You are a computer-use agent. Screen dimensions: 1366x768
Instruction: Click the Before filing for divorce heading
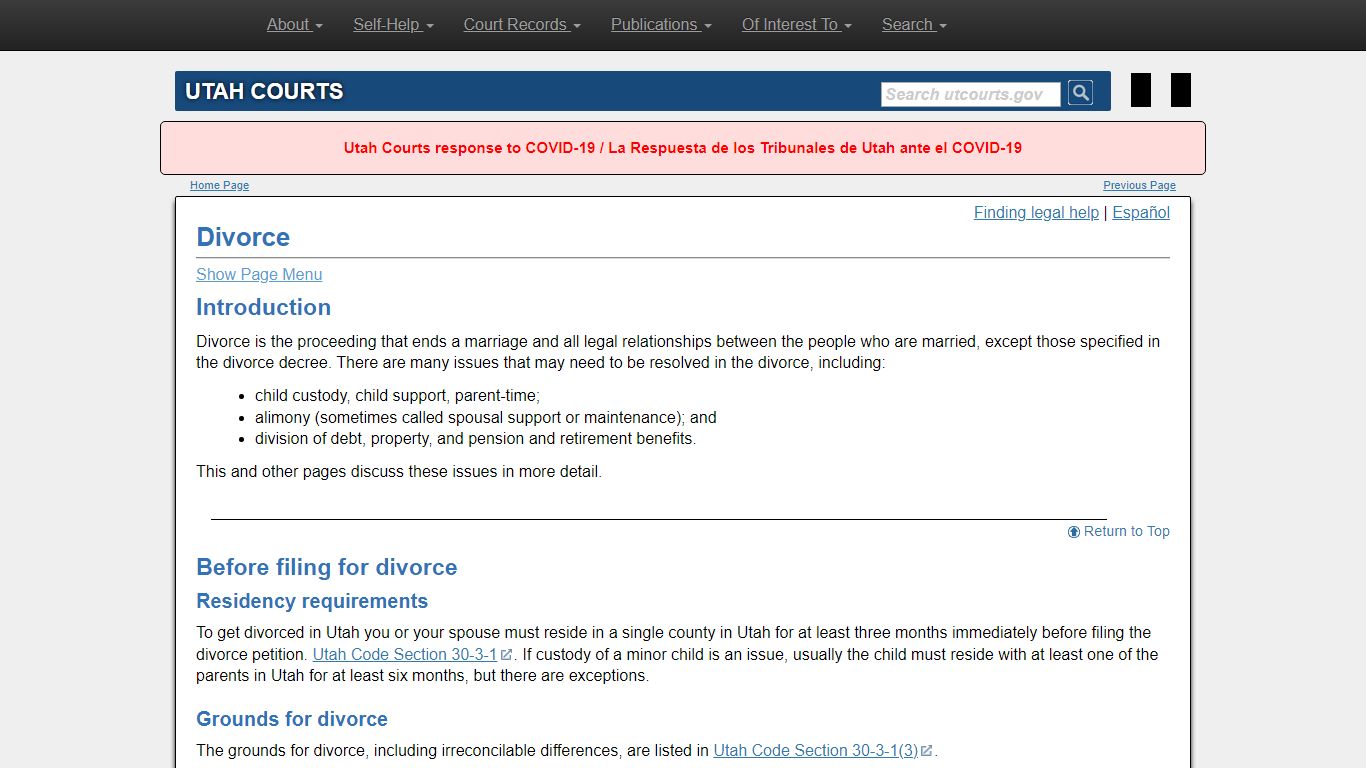(x=326, y=567)
